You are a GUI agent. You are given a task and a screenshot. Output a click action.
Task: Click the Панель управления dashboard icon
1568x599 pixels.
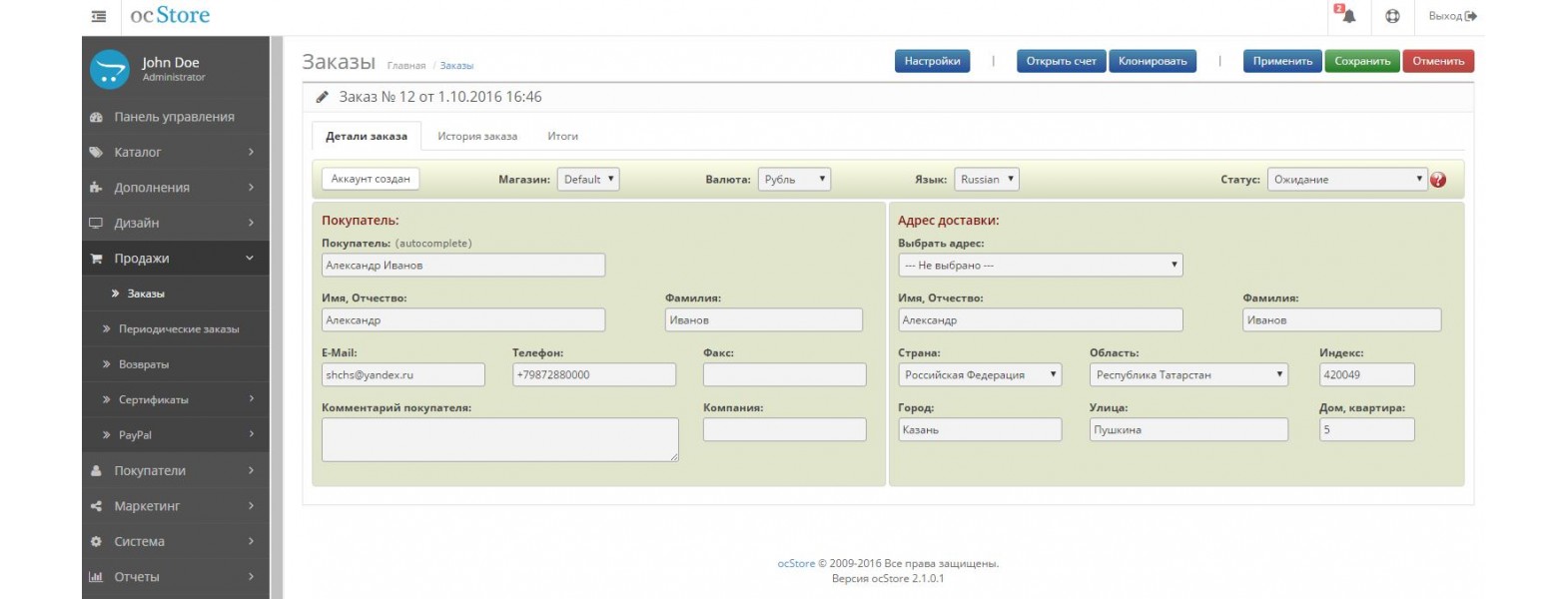tap(96, 117)
